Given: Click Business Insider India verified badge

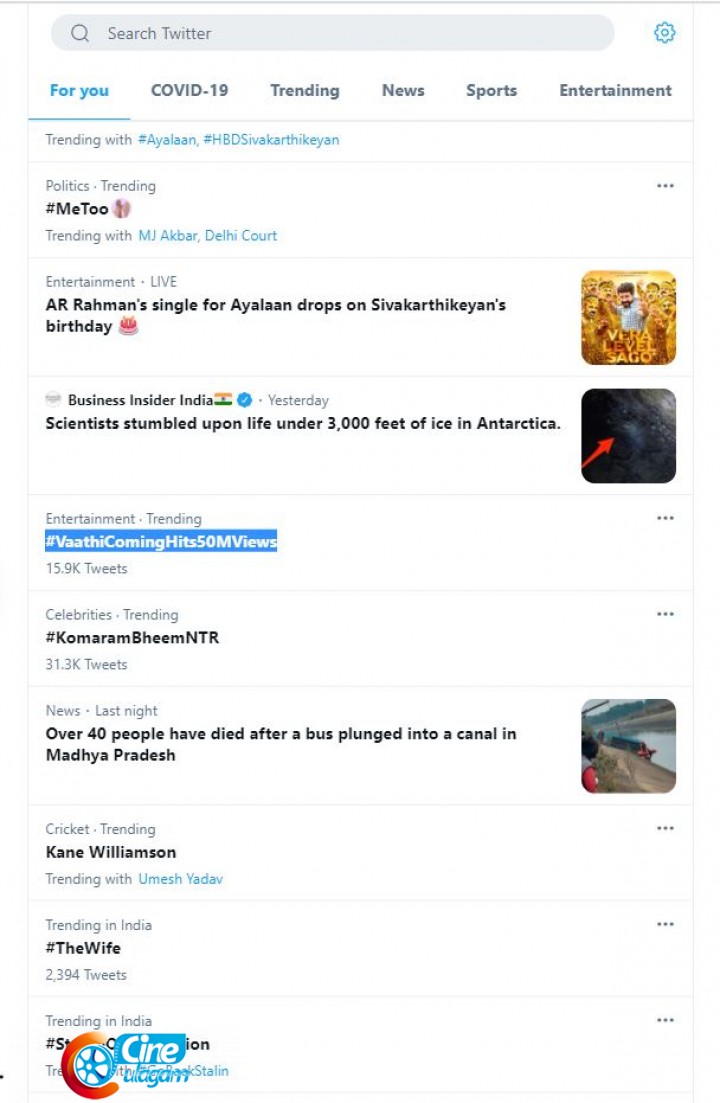Looking at the screenshot, I should [x=245, y=400].
